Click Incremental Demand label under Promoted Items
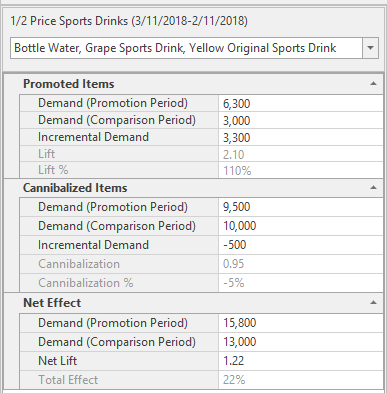This screenshot has width=387, height=393. click(x=93, y=137)
